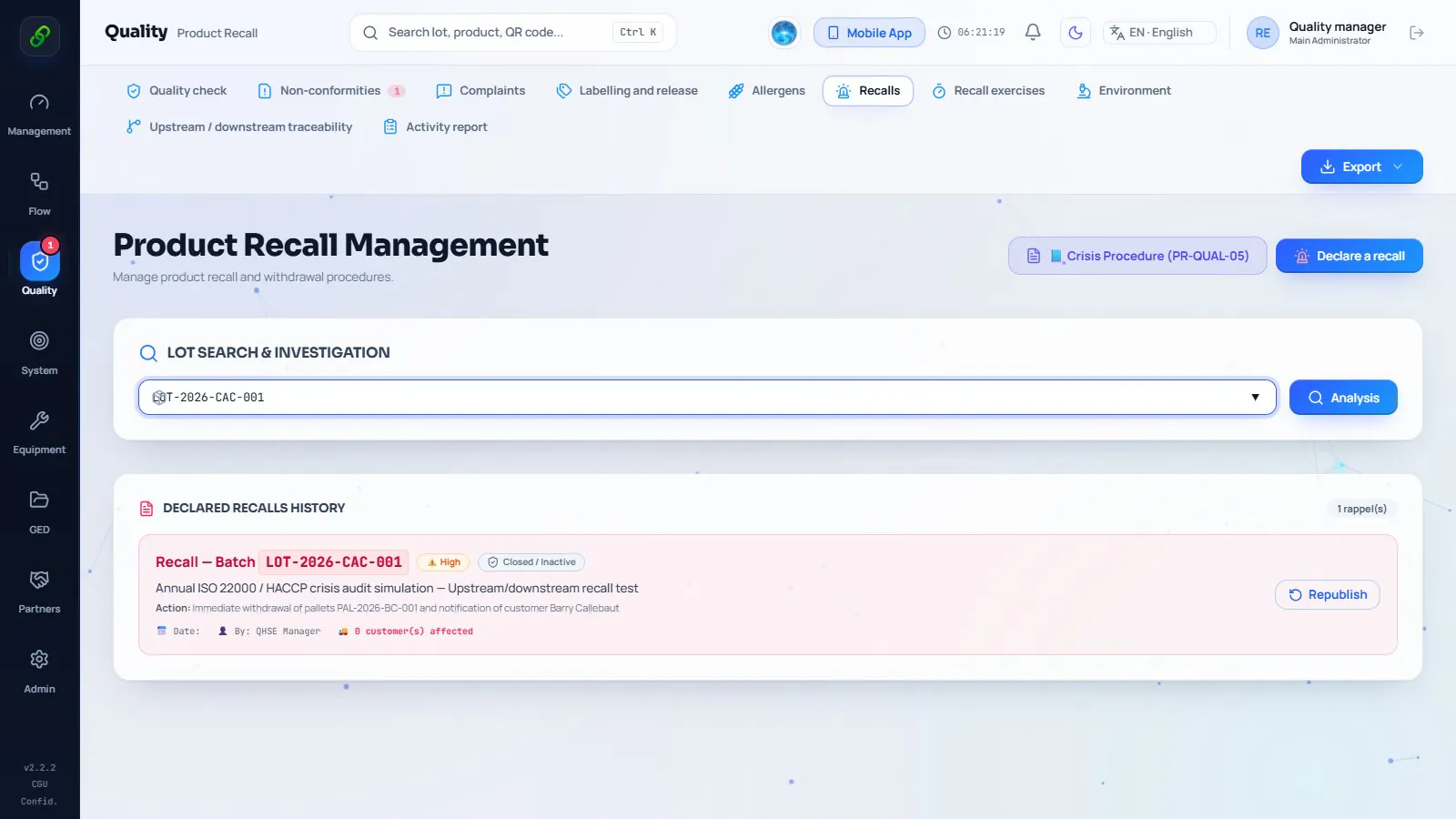Click the logout icon

(x=1416, y=33)
